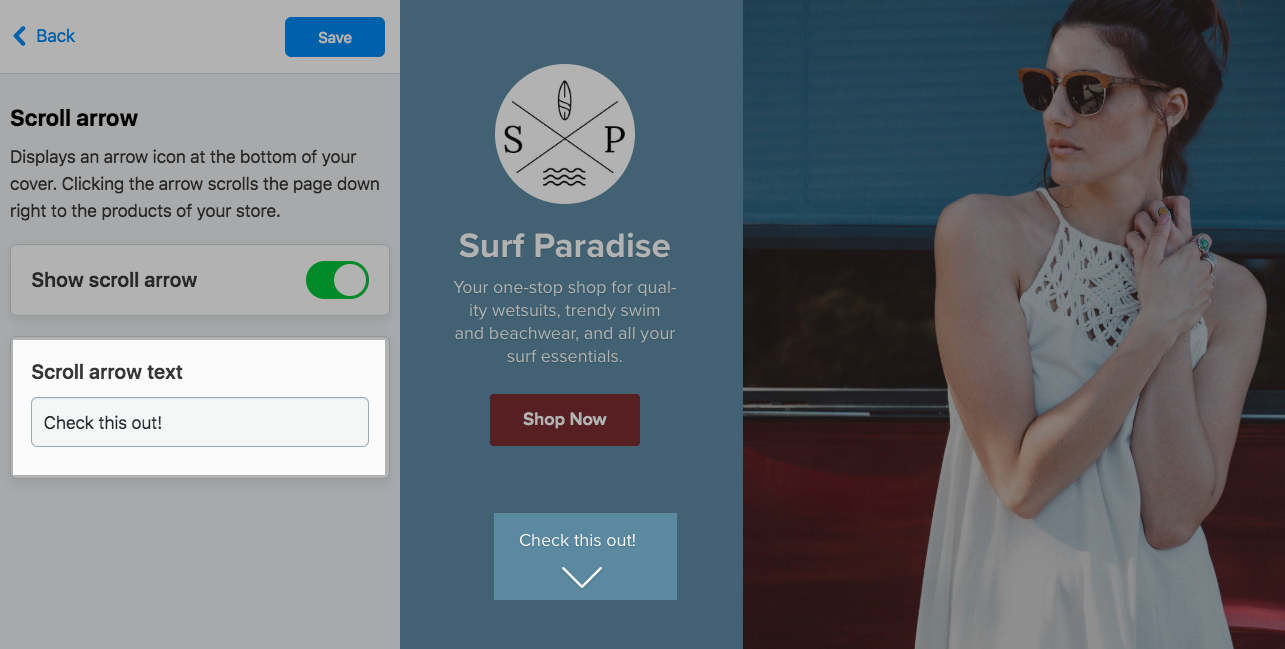Screen dimensions: 1285x649
Task: Click the letter P in the logo
Action: [x=615, y=138]
